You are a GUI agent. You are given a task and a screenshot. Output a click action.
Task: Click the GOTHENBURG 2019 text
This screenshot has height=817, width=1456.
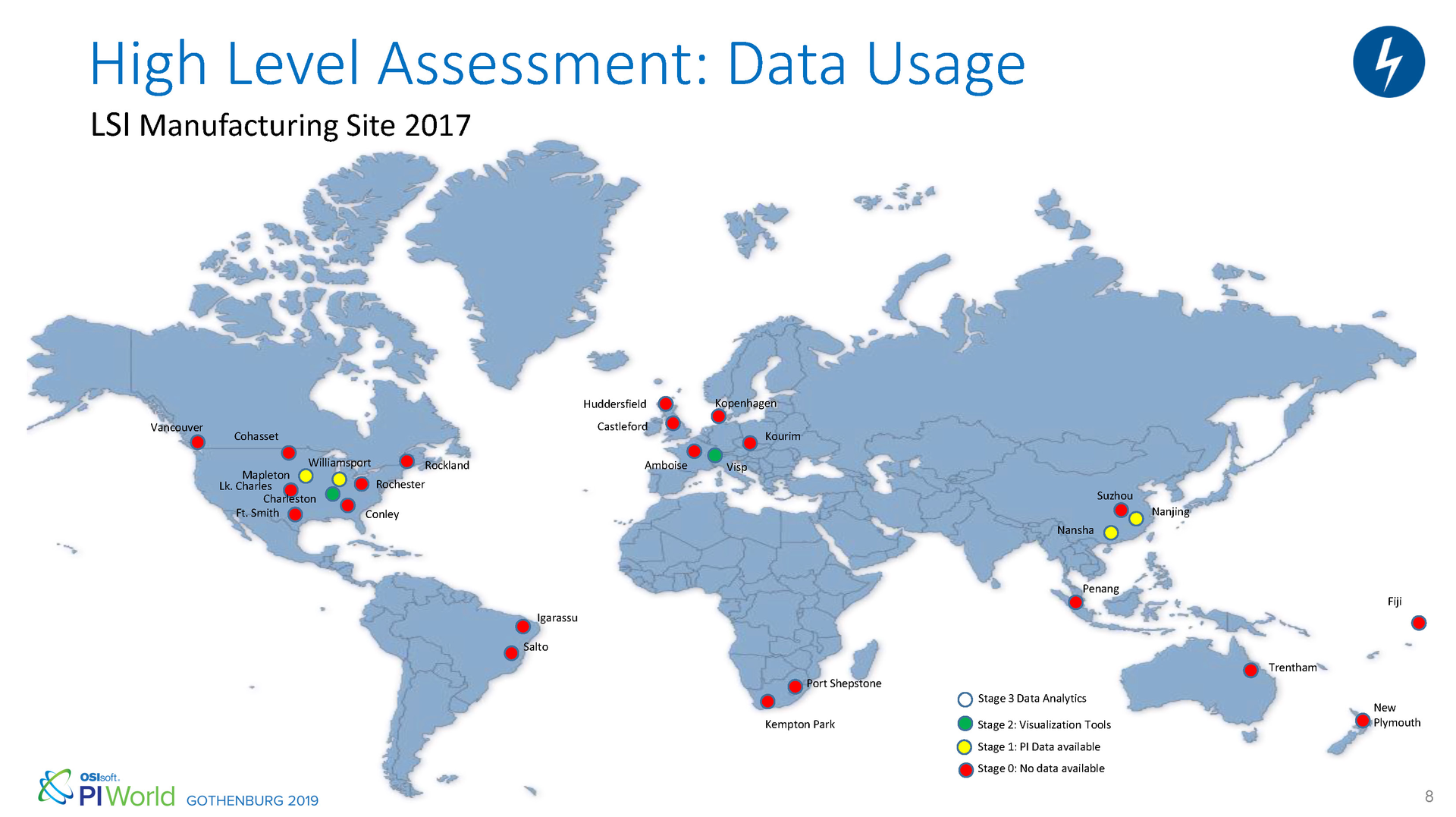[252, 800]
